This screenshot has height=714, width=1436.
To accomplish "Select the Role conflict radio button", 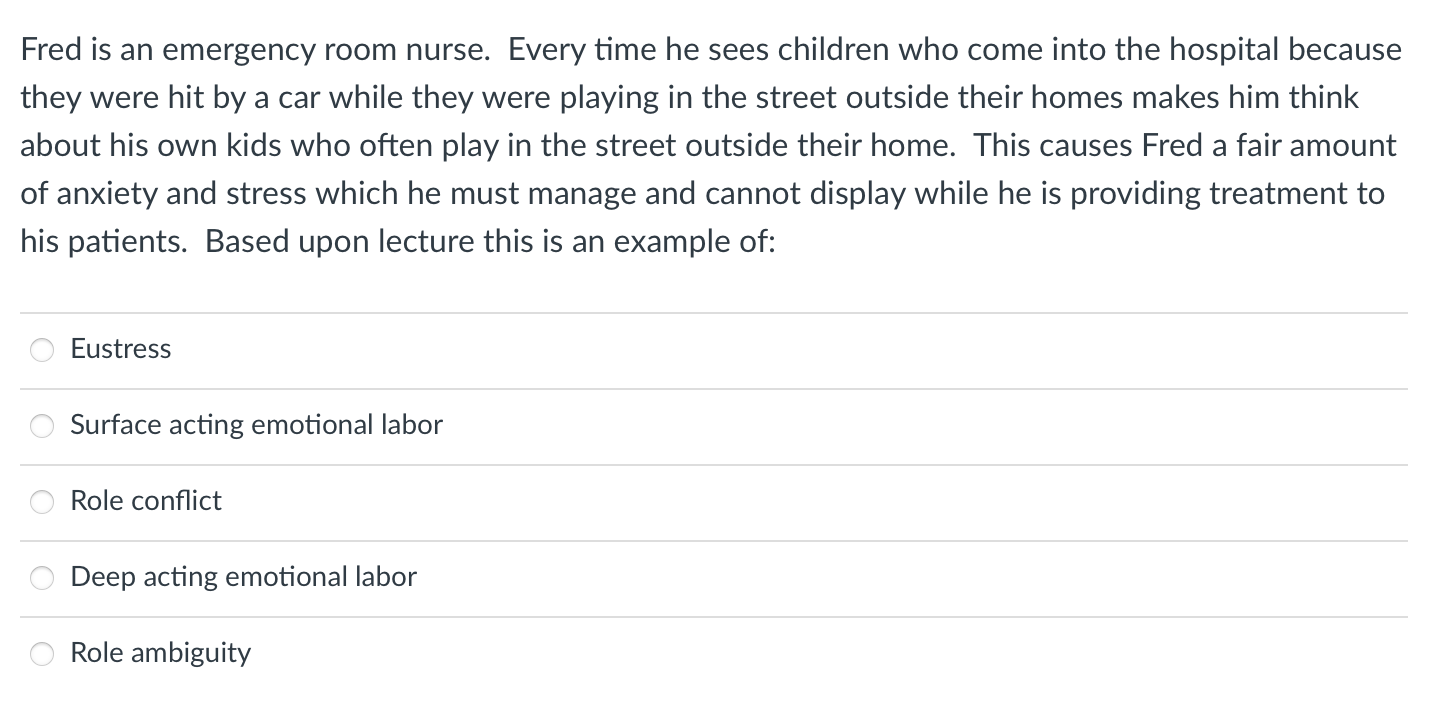I will click(x=42, y=502).
